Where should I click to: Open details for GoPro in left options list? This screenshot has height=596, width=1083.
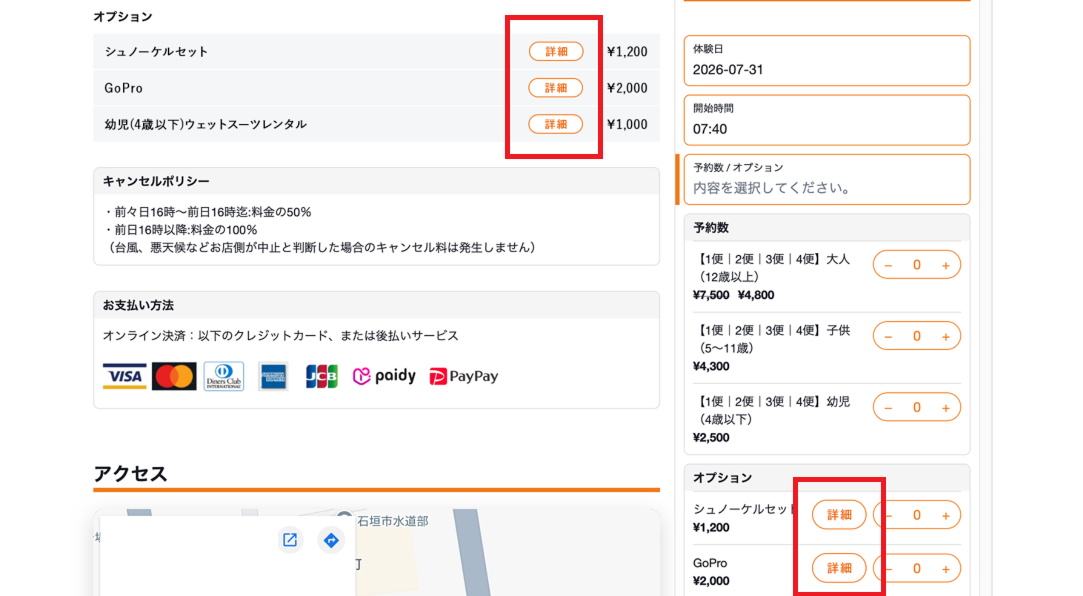(556, 88)
